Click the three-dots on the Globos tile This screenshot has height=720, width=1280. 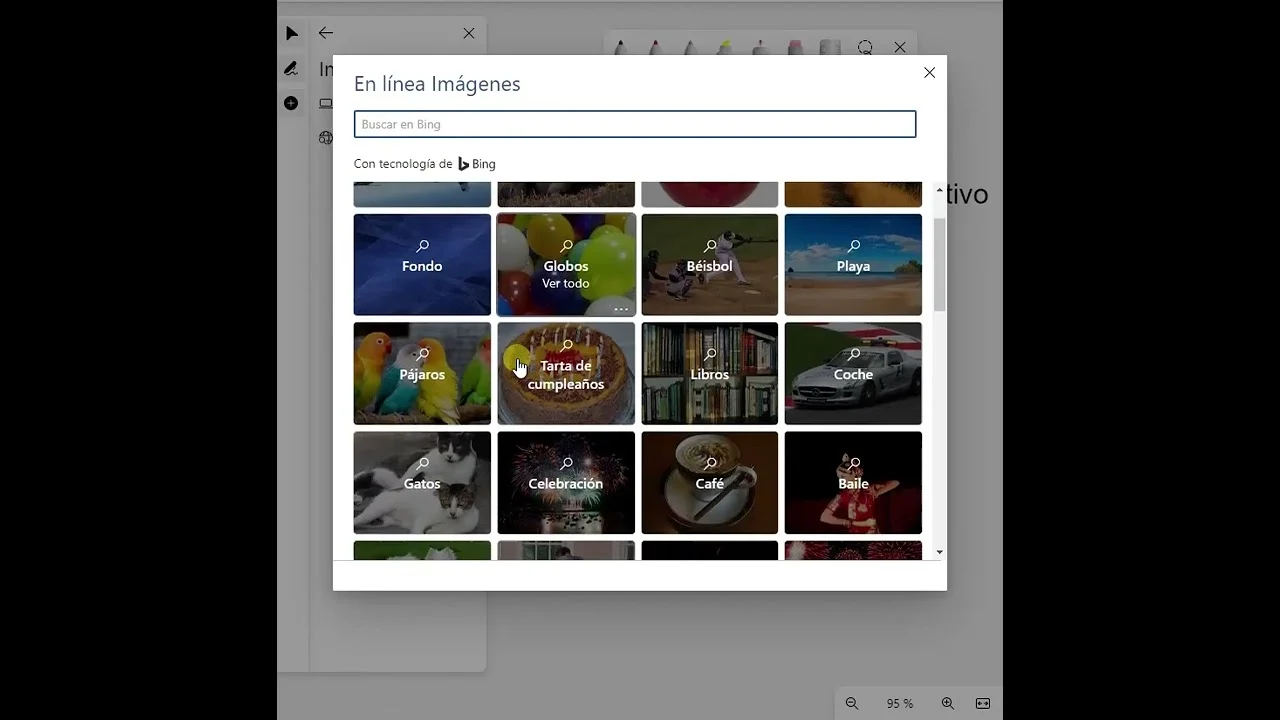[x=621, y=309]
